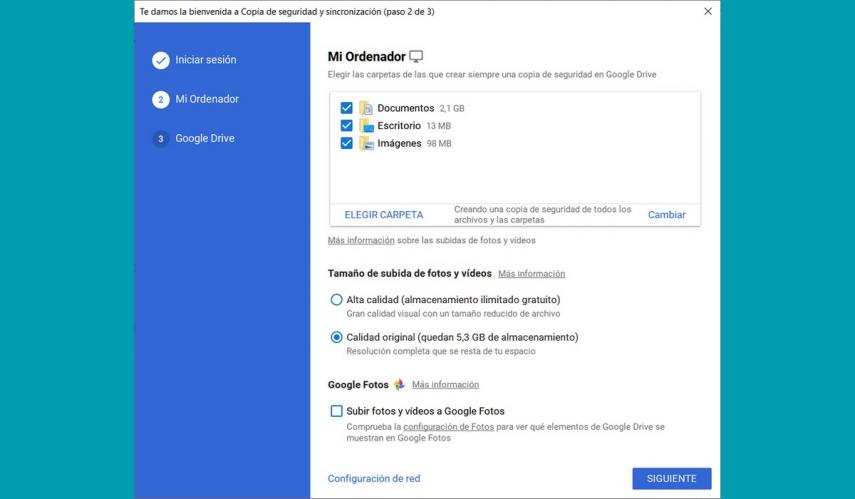Select the Alta calidad radio button

click(x=336, y=299)
